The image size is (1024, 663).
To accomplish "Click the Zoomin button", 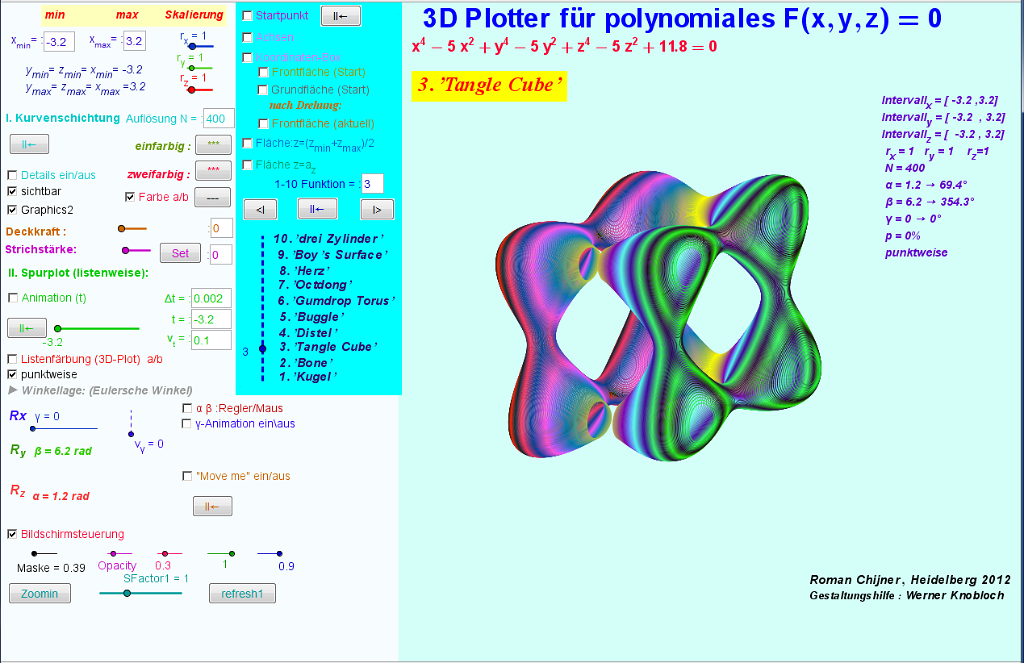I will tap(40, 594).
